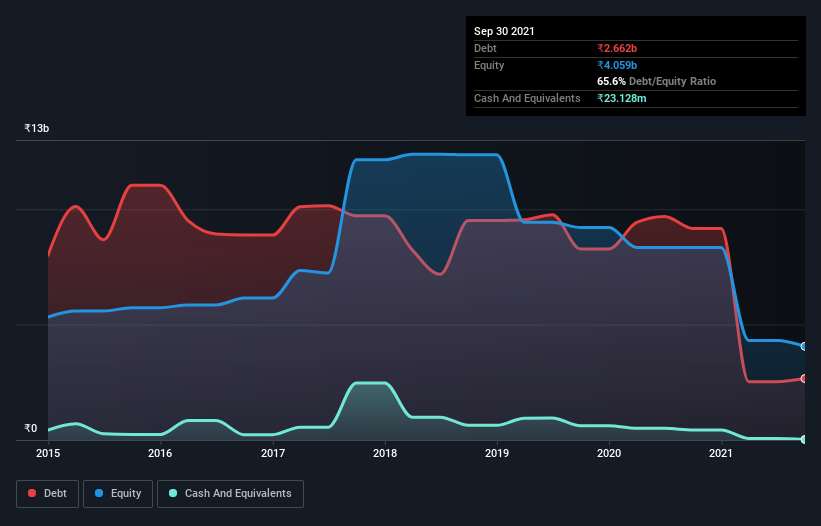Click the red Debt legend dot

tap(32, 493)
